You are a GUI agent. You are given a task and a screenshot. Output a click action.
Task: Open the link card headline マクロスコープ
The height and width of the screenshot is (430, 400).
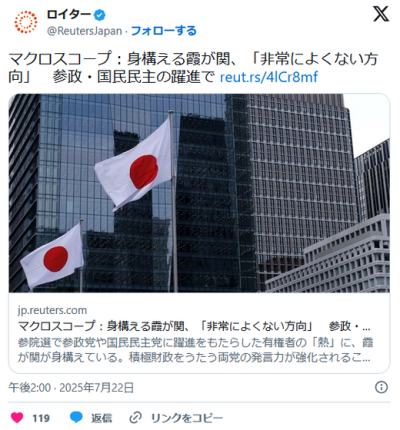coord(194,326)
